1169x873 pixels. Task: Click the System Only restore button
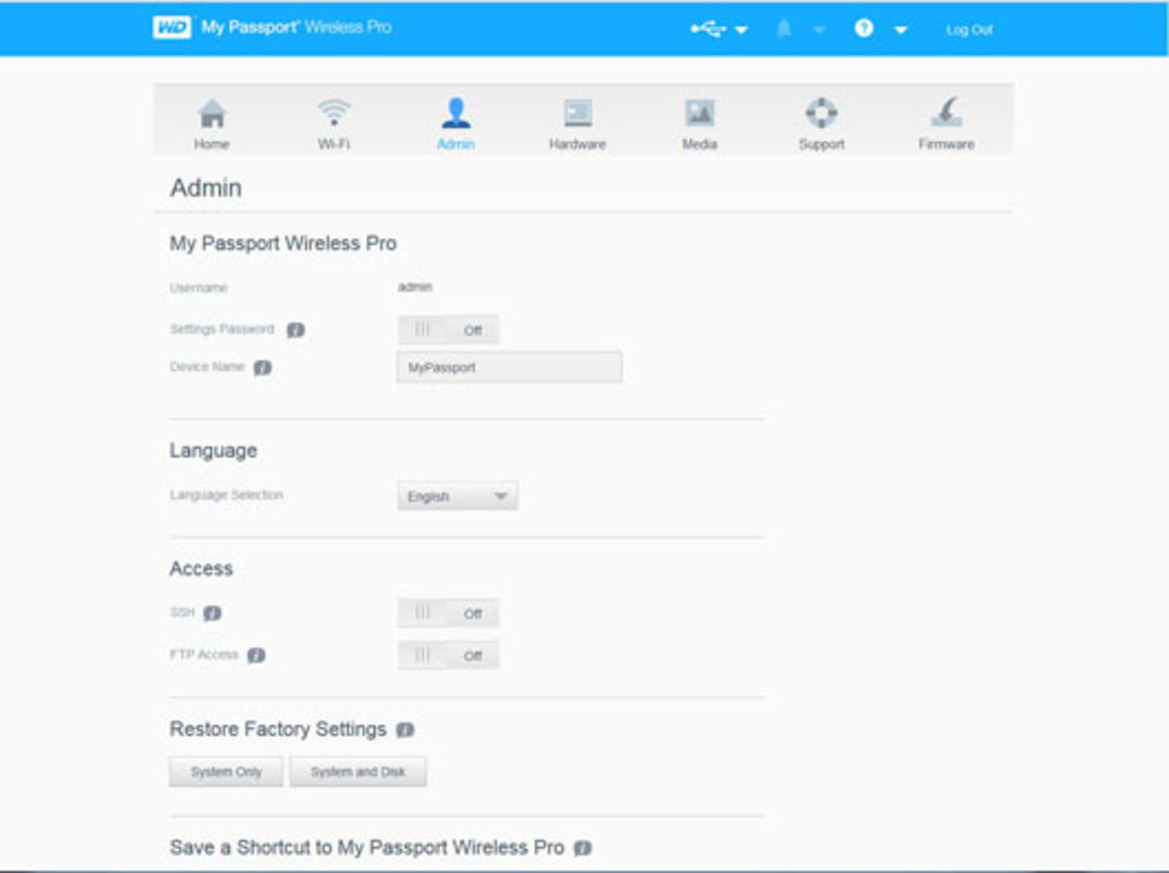tap(226, 772)
